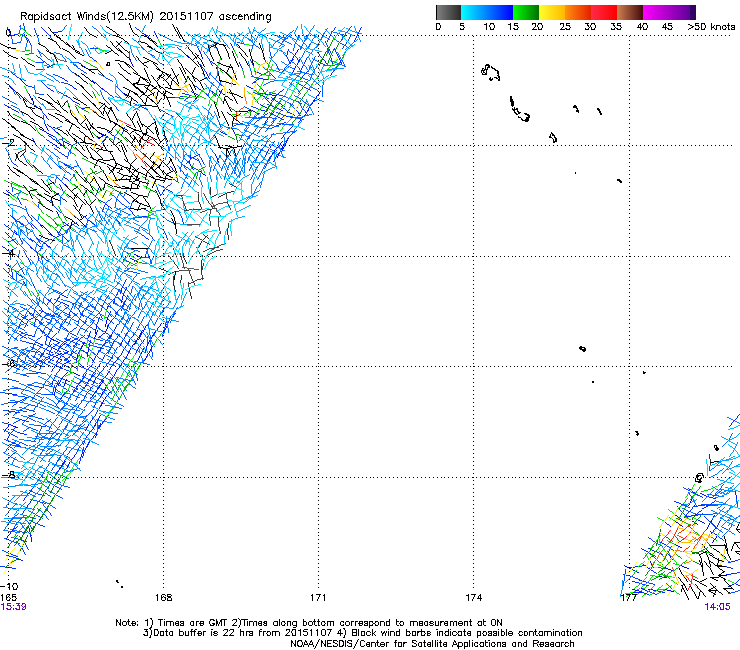This screenshot has height=650, width=740.
Task: Click the '>50 knots' legend label
Action: [711, 27]
